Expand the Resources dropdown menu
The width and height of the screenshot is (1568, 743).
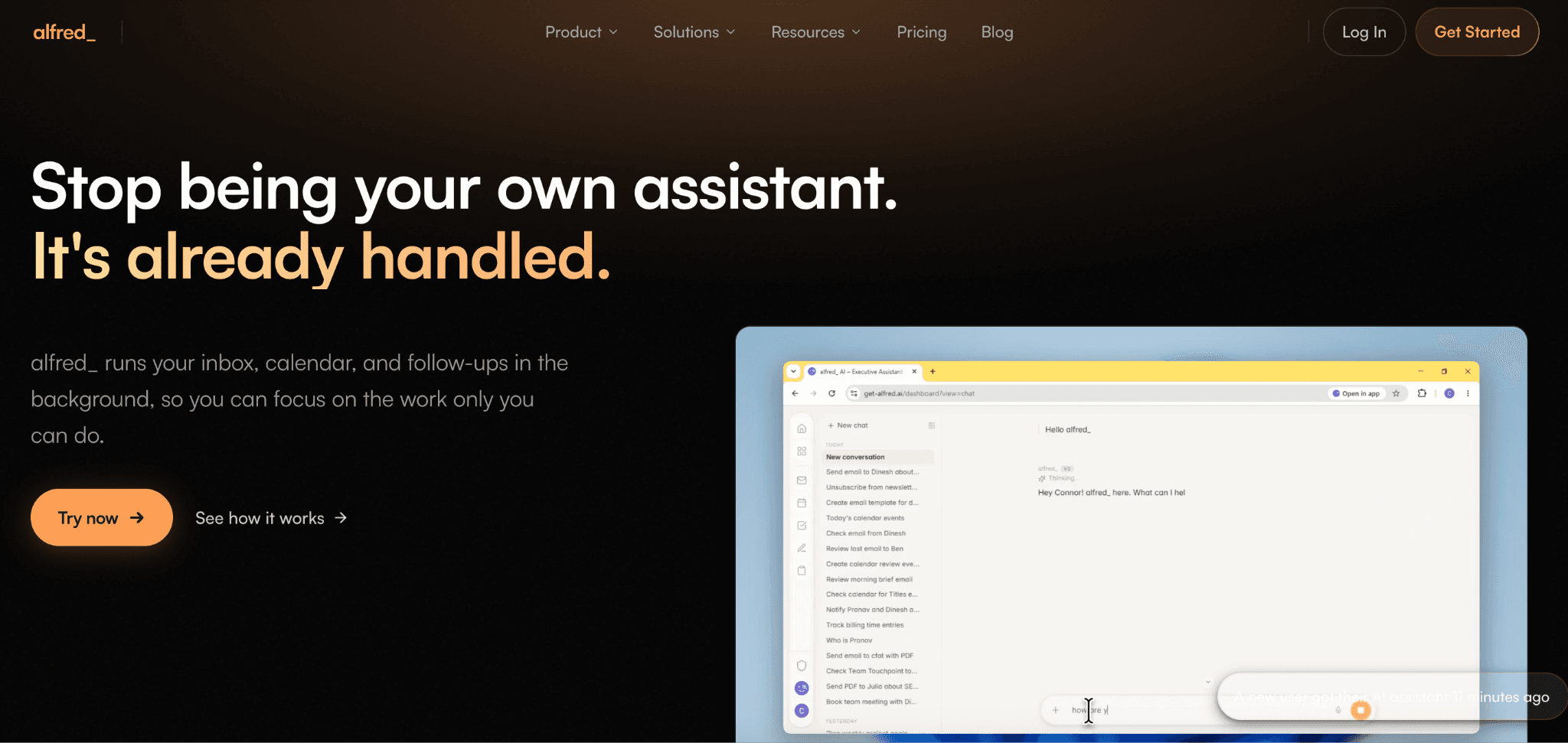pos(816,32)
